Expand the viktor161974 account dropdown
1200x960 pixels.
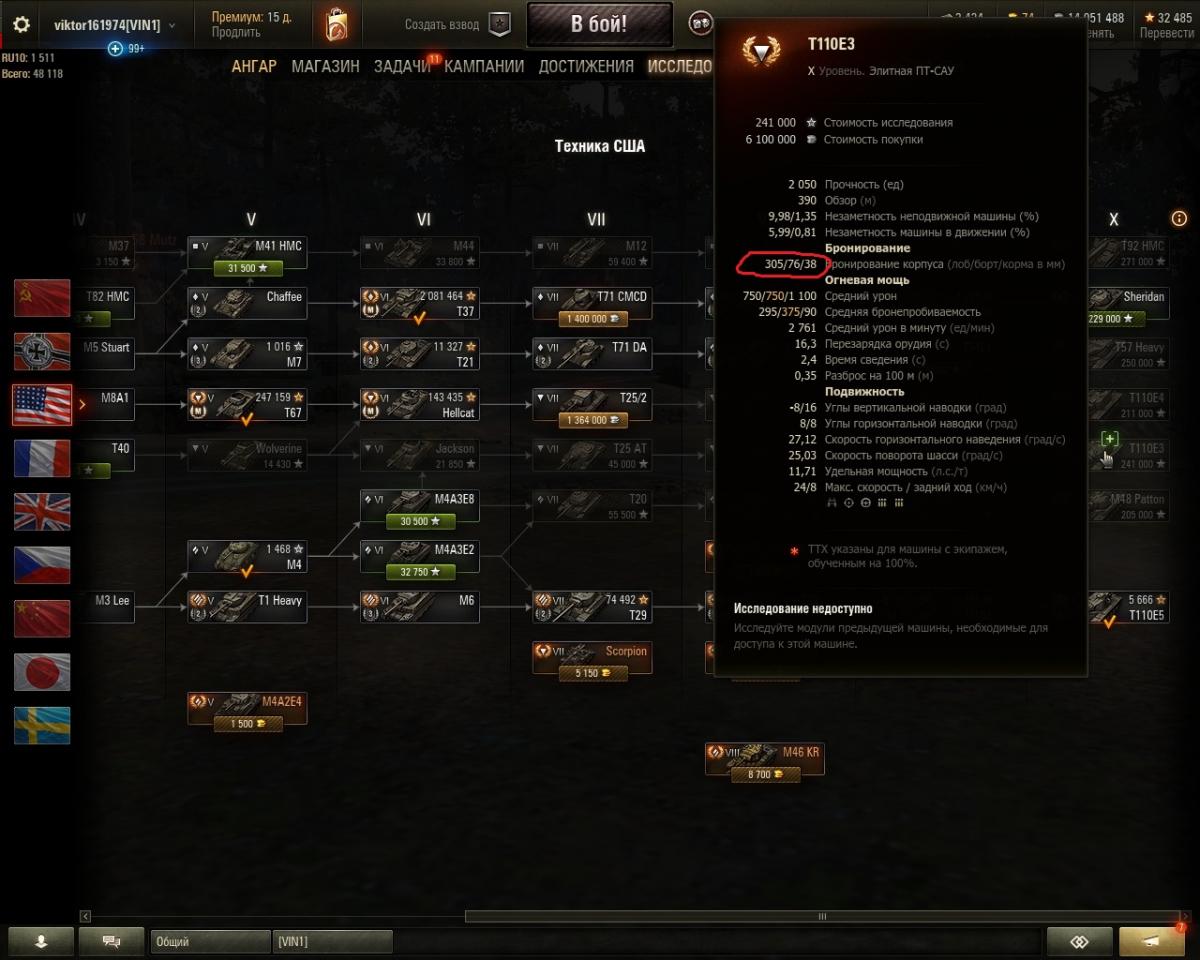pyautogui.click(x=114, y=25)
